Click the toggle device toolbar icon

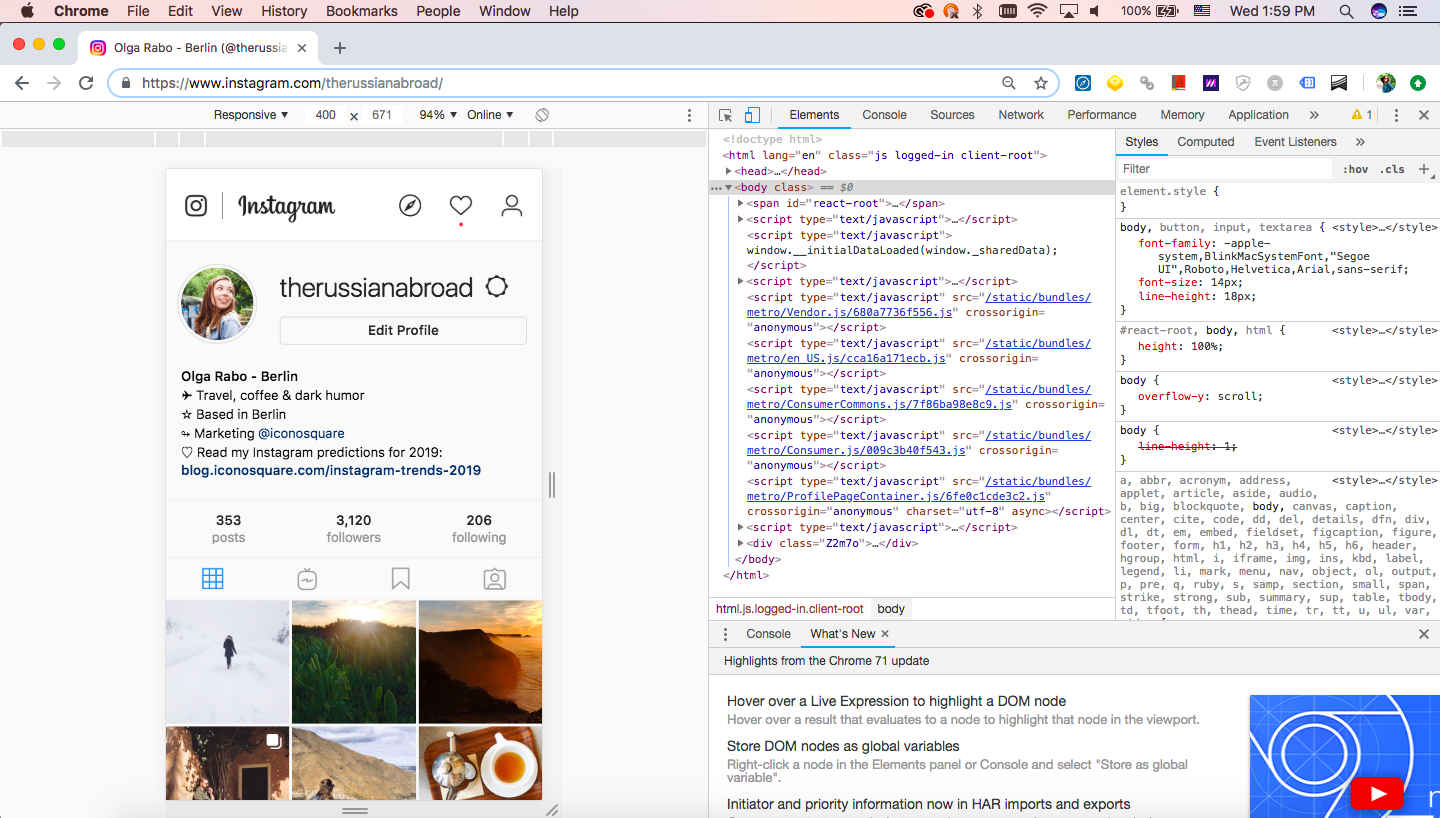(751, 114)
